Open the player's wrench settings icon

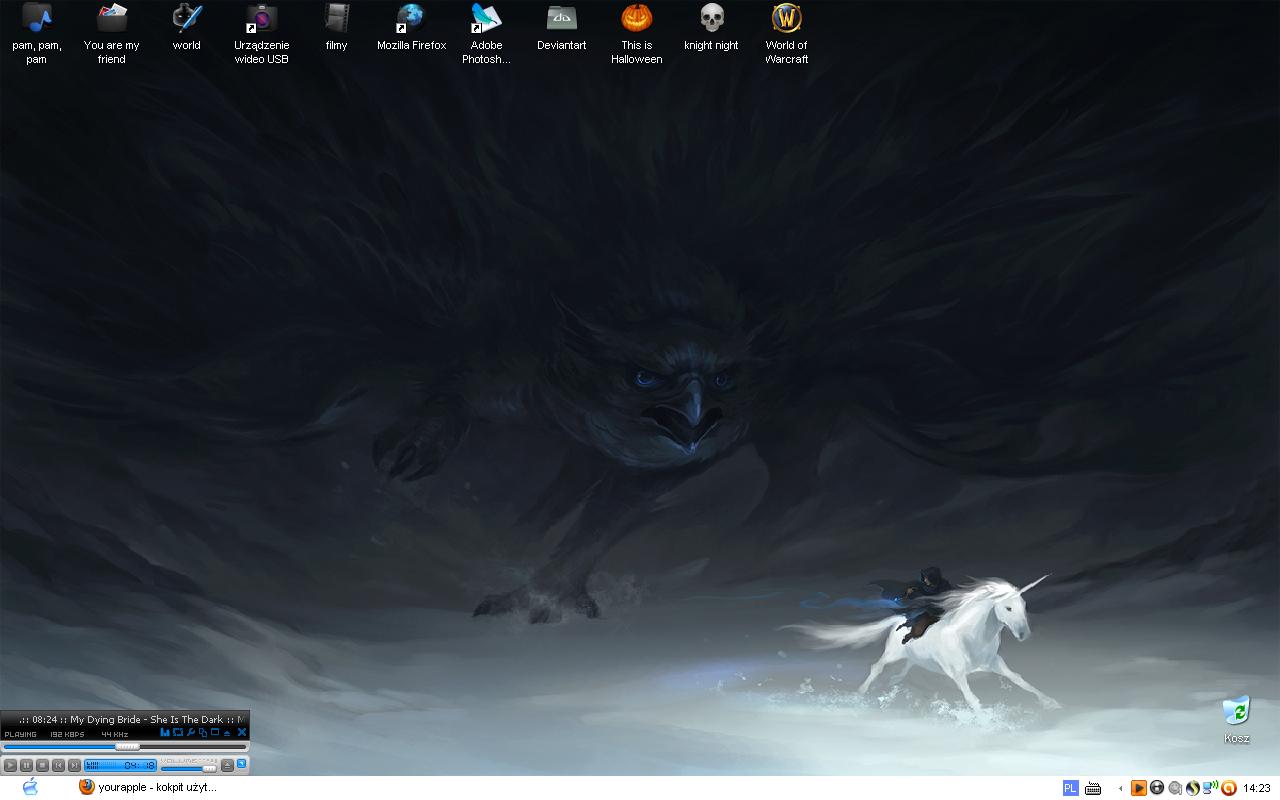click(190, 732)
